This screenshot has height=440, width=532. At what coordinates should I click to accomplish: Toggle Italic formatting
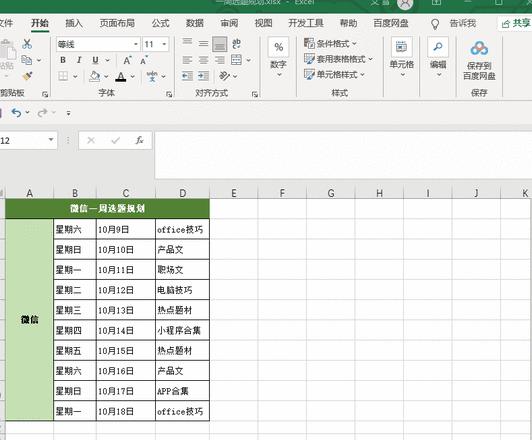point(79,60)
